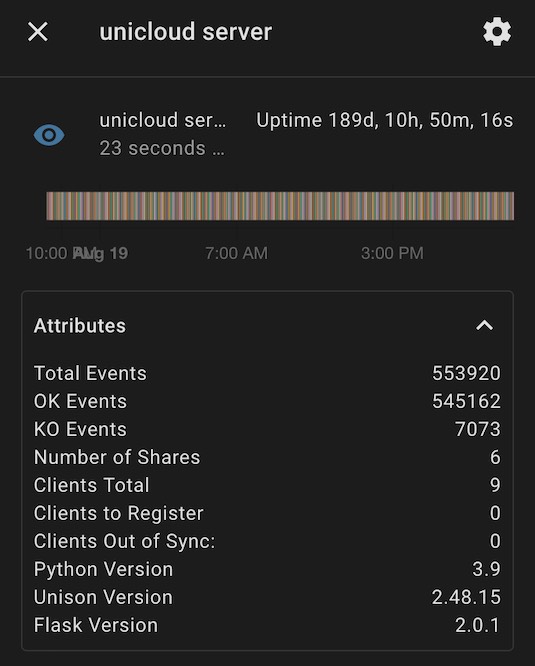The height and width of the screenshot is (666, 535).
Task: Select the KO Events value 7073
Action: [478, 429]
